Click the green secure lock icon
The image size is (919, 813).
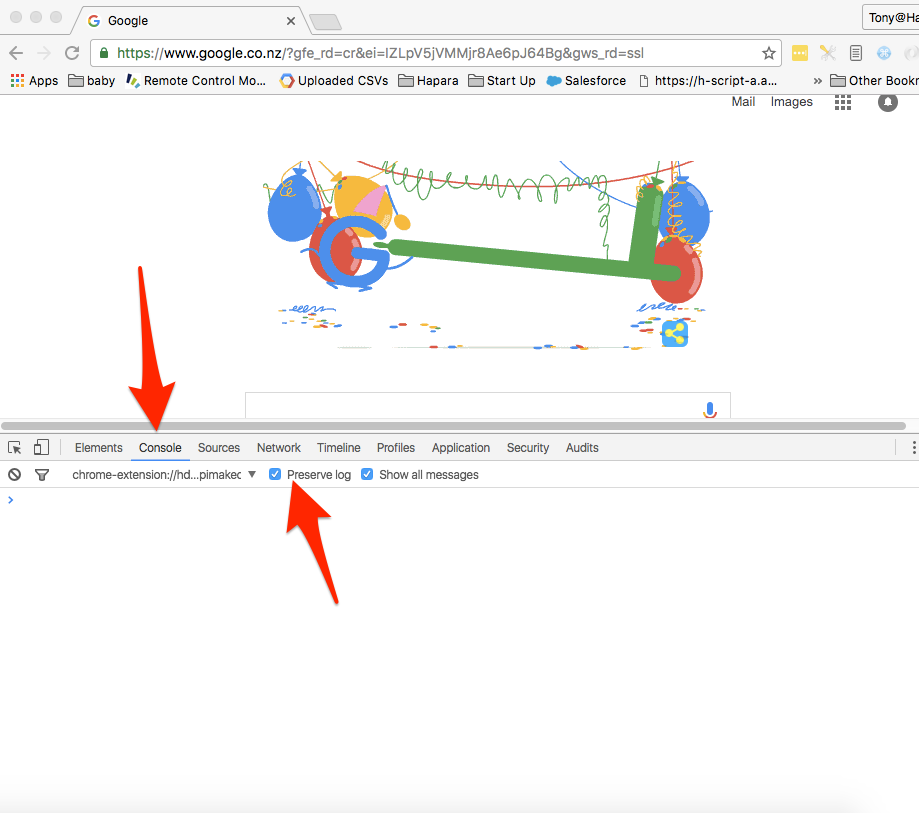[104, 53]
